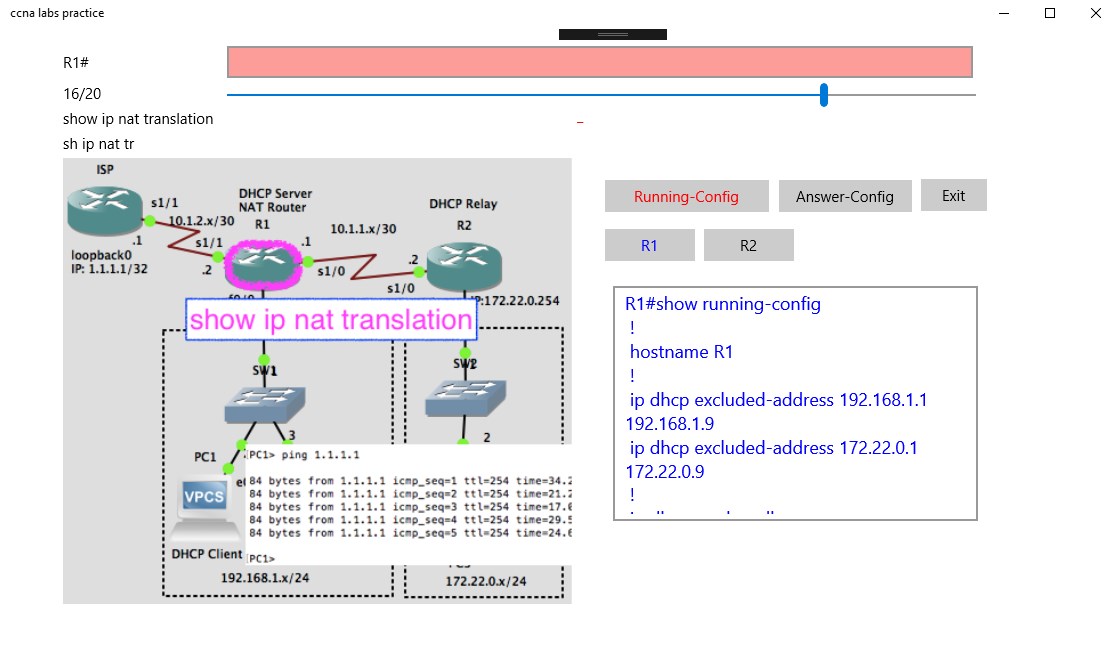
Task: Minimize the ccna labs practice window
Action: point(1004,13)
